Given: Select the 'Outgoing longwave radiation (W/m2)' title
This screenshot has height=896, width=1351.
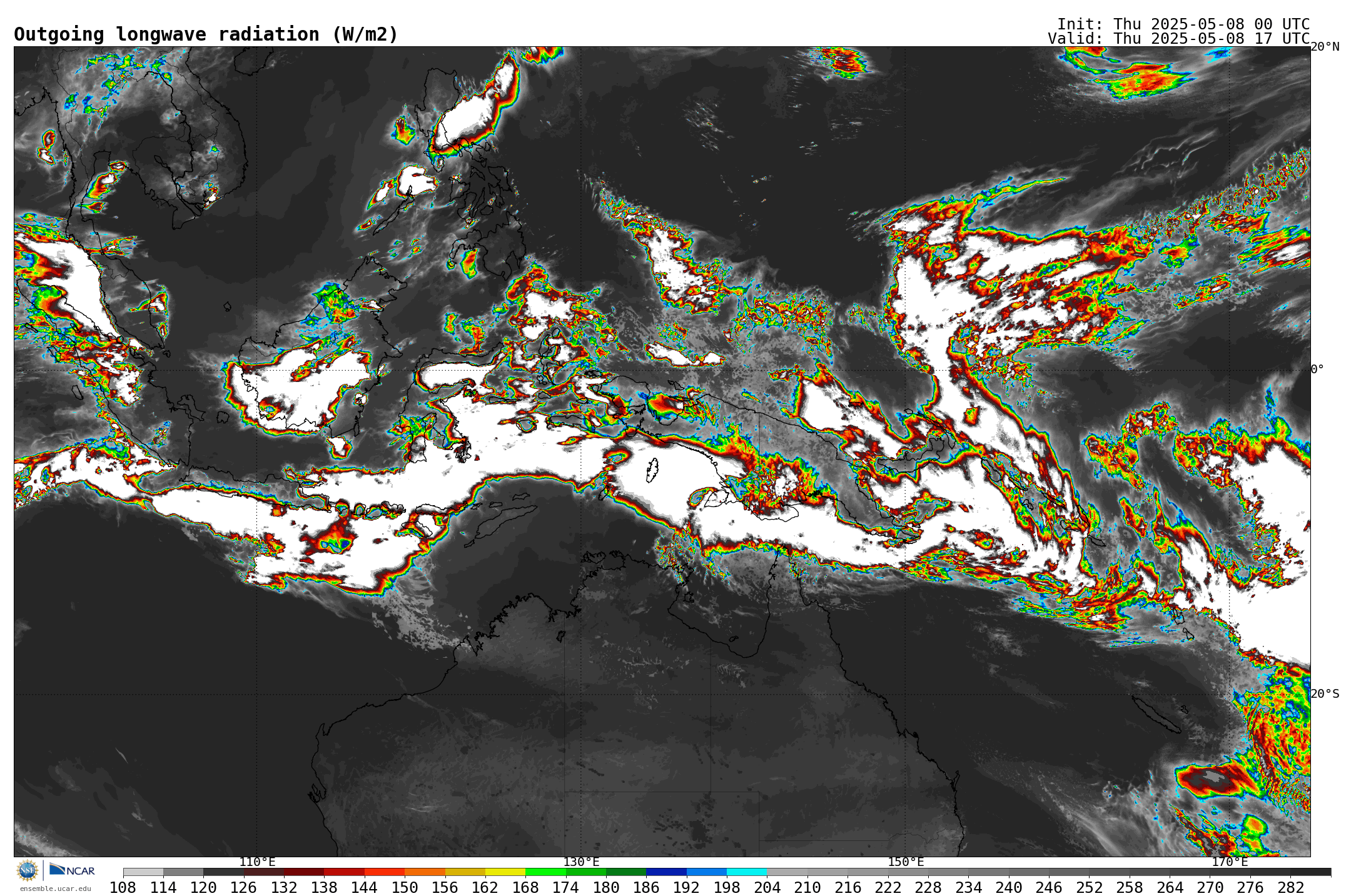Looking at the screenshot, I should pos(206,34).
